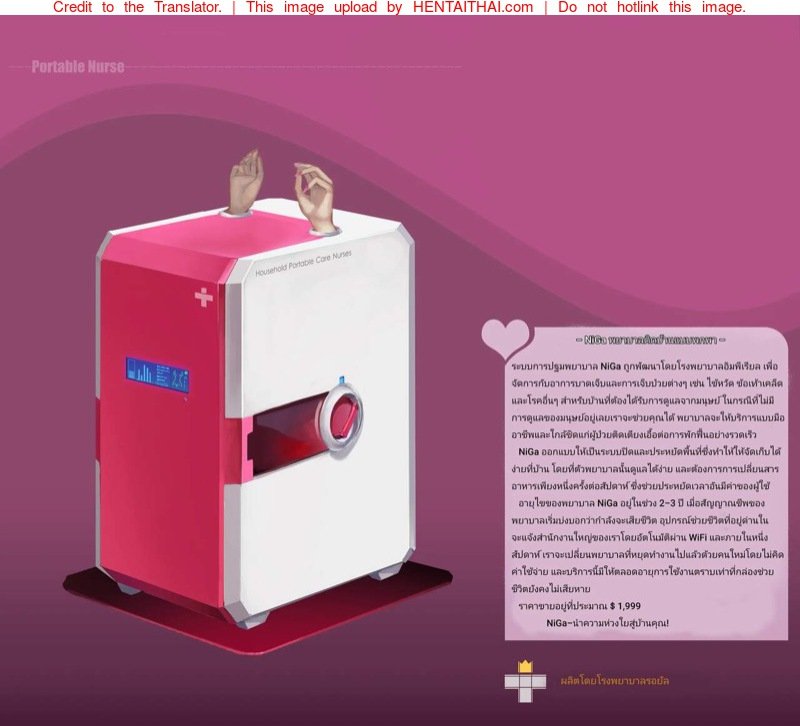The width and height of the screenshot is (800, 726).
Task: Click the crowned cross hospital logo
Action: tap(525, 680)
